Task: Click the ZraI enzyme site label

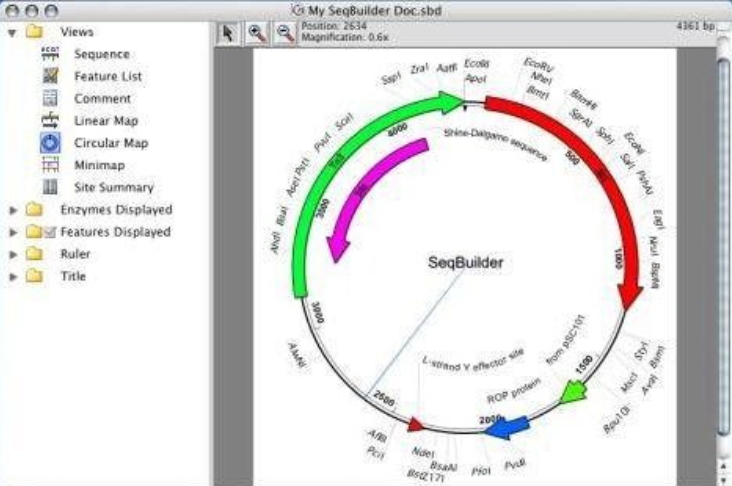Action: tap(419, 69)
